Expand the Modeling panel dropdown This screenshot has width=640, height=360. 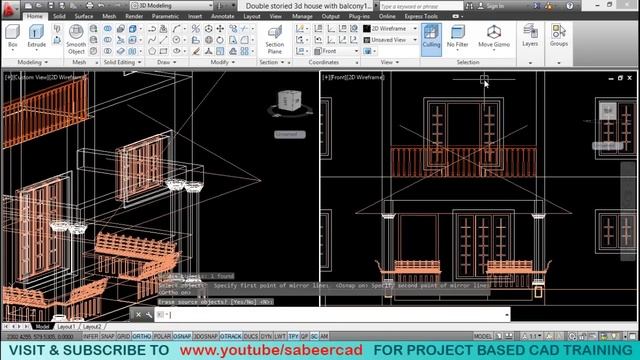point(33,62)
